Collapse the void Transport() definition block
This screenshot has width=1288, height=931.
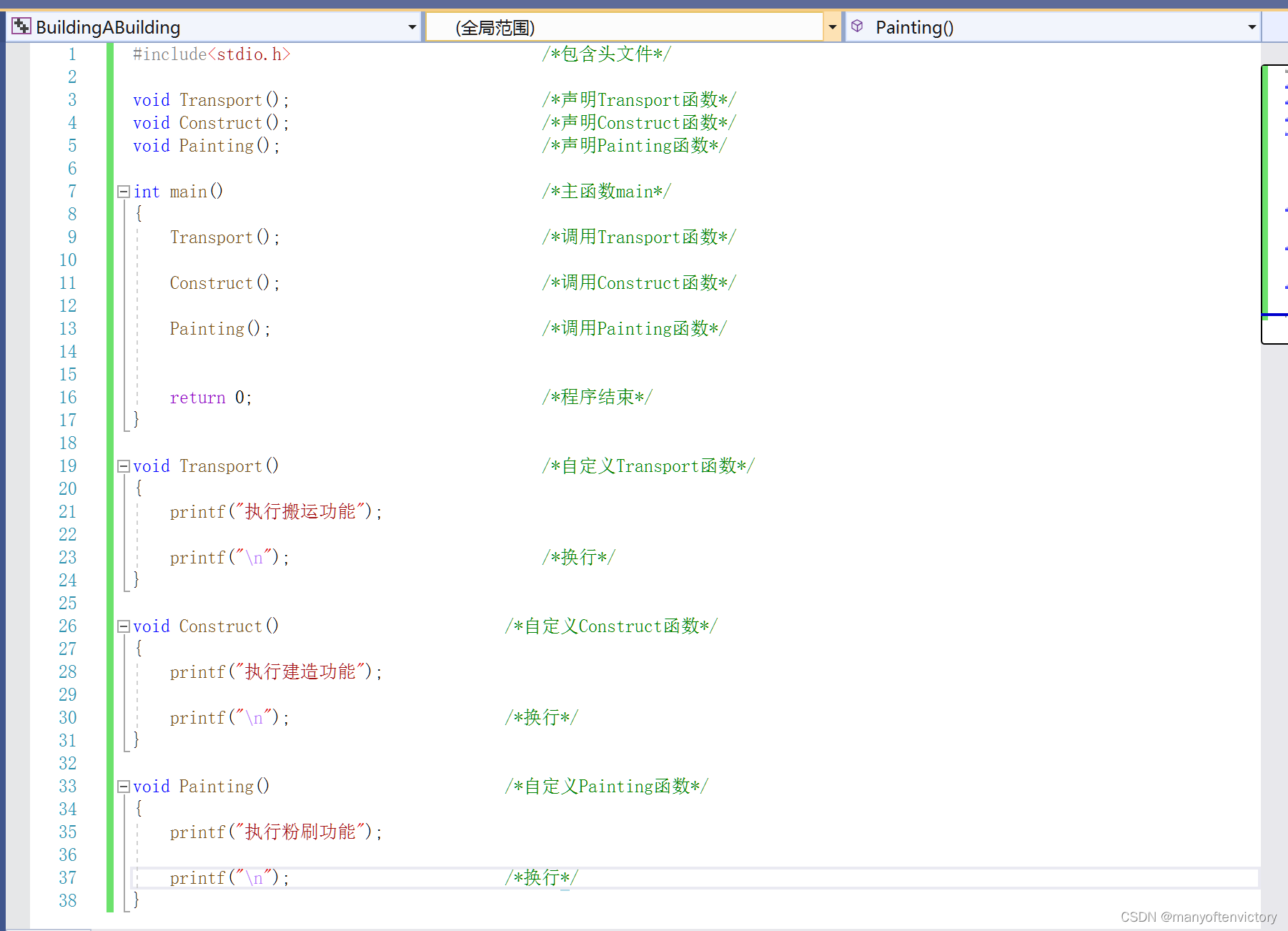123,466
